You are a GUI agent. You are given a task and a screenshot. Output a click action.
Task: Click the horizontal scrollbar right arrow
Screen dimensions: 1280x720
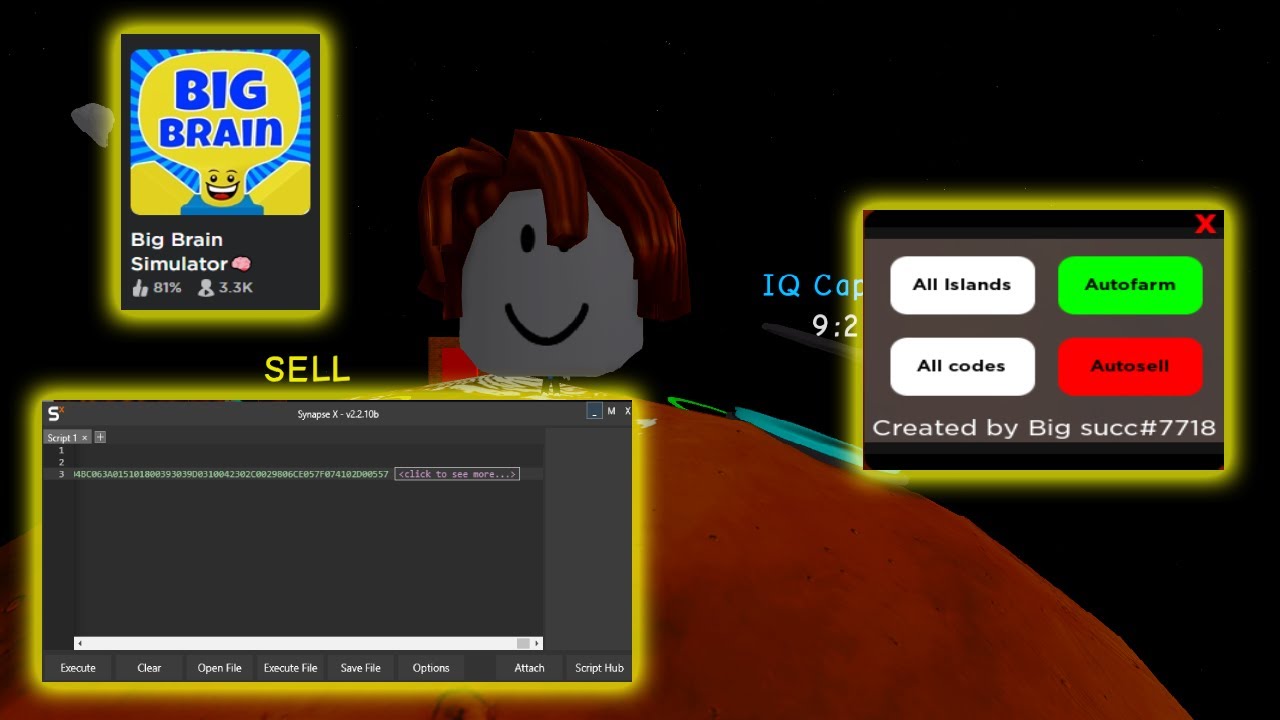538,643
